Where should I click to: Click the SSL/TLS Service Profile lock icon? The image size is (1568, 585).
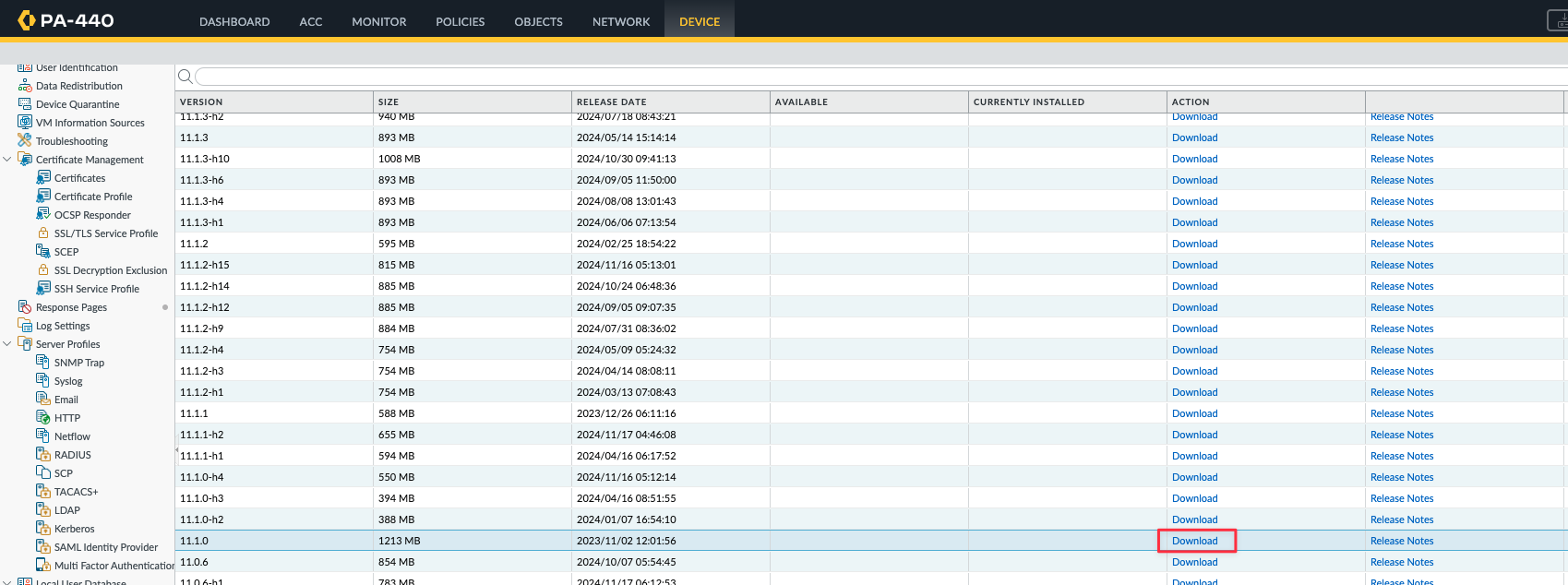point(43,233)
